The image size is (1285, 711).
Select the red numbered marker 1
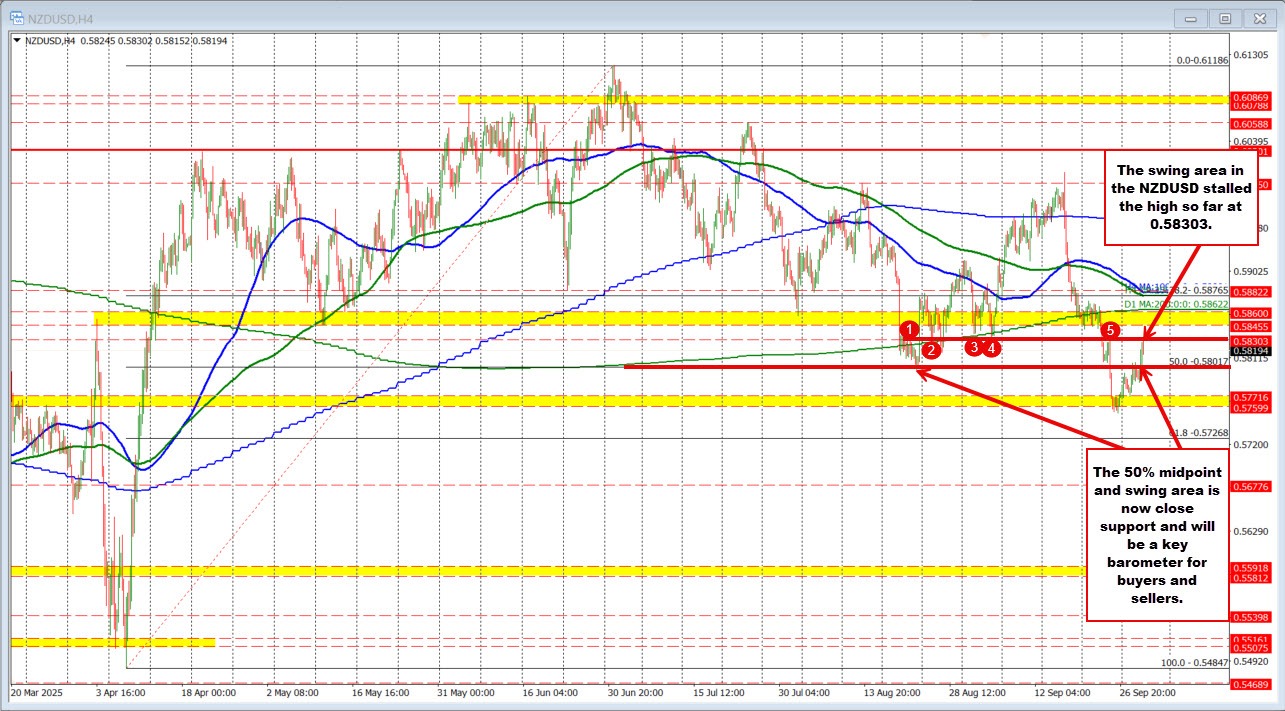[908, 328]
